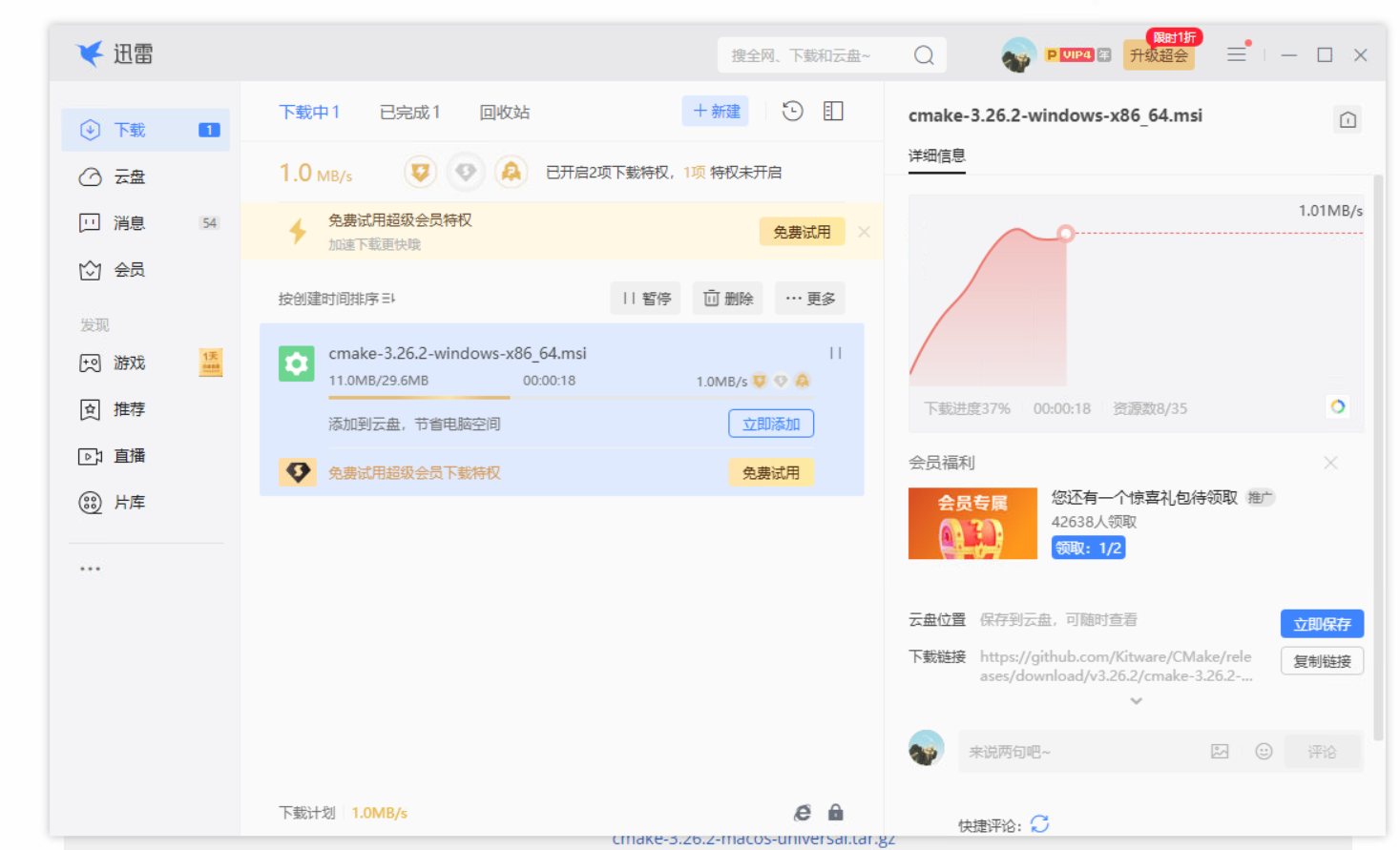Screen dimensions: 1400x850
Task: Click the 领取: 1/2 claim badge
Action: click(1088, 548)
